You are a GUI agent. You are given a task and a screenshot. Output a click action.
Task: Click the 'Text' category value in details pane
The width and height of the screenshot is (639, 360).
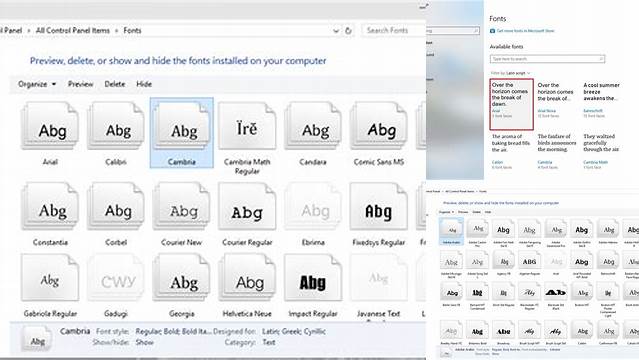tap(269, 342)
